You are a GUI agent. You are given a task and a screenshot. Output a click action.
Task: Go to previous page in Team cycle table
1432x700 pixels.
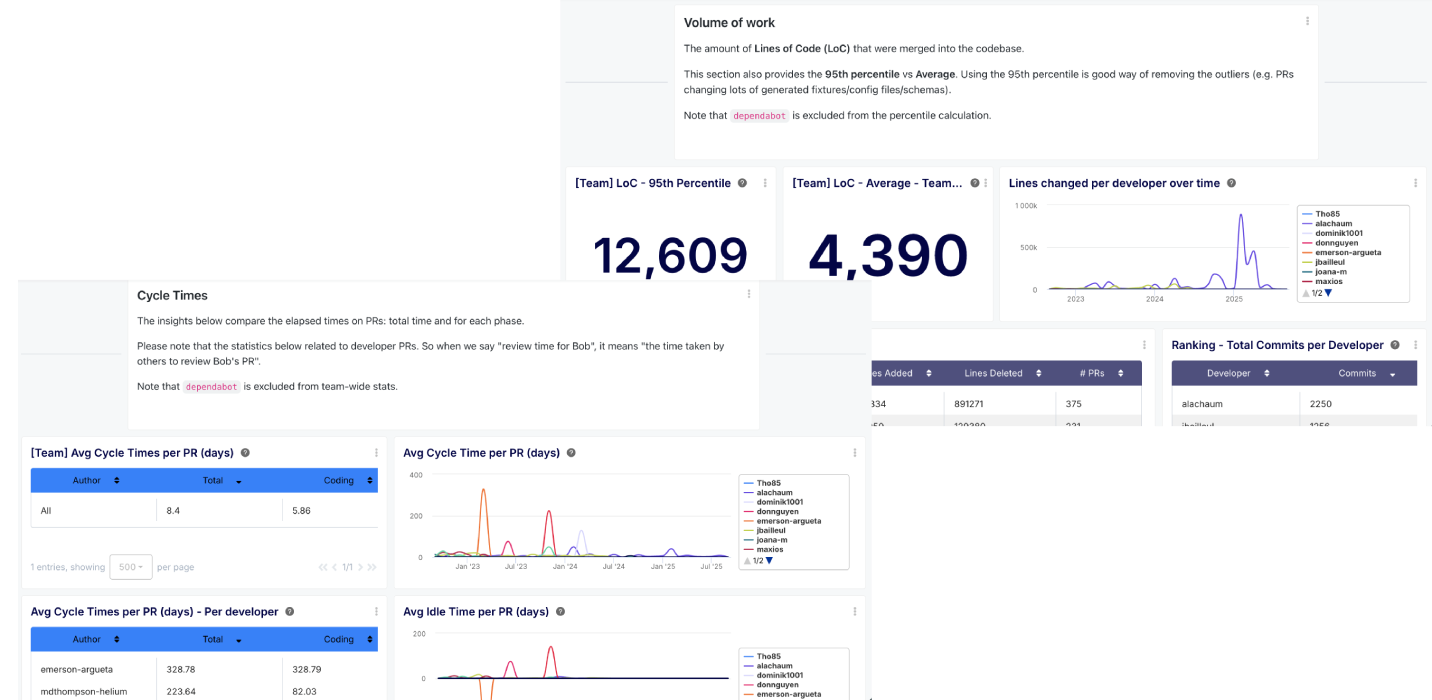(335, 567)
